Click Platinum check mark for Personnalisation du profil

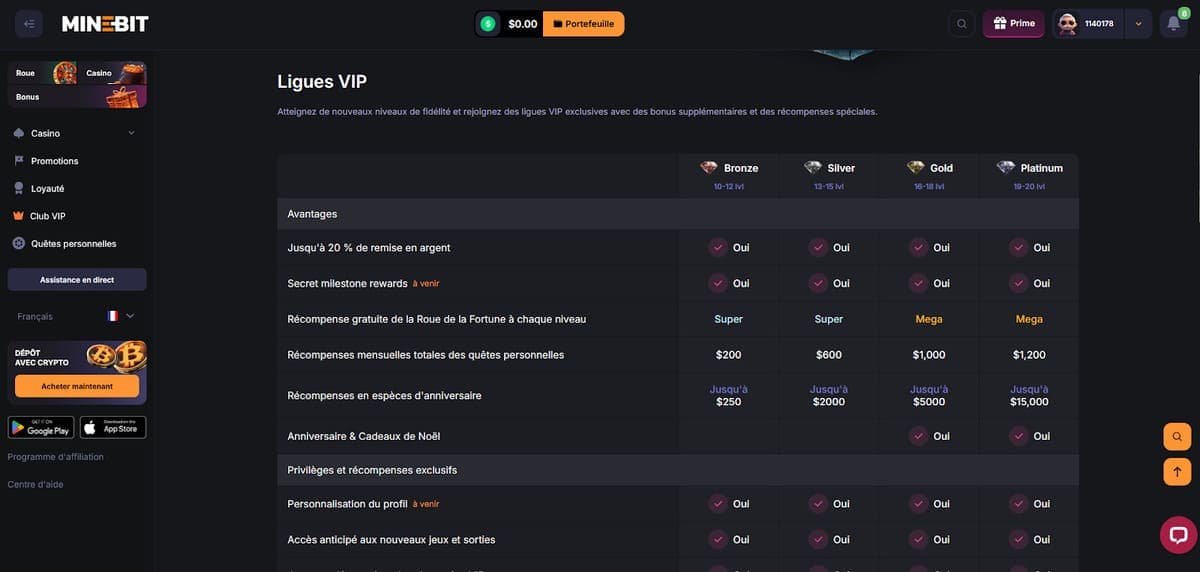[1017, 504]
